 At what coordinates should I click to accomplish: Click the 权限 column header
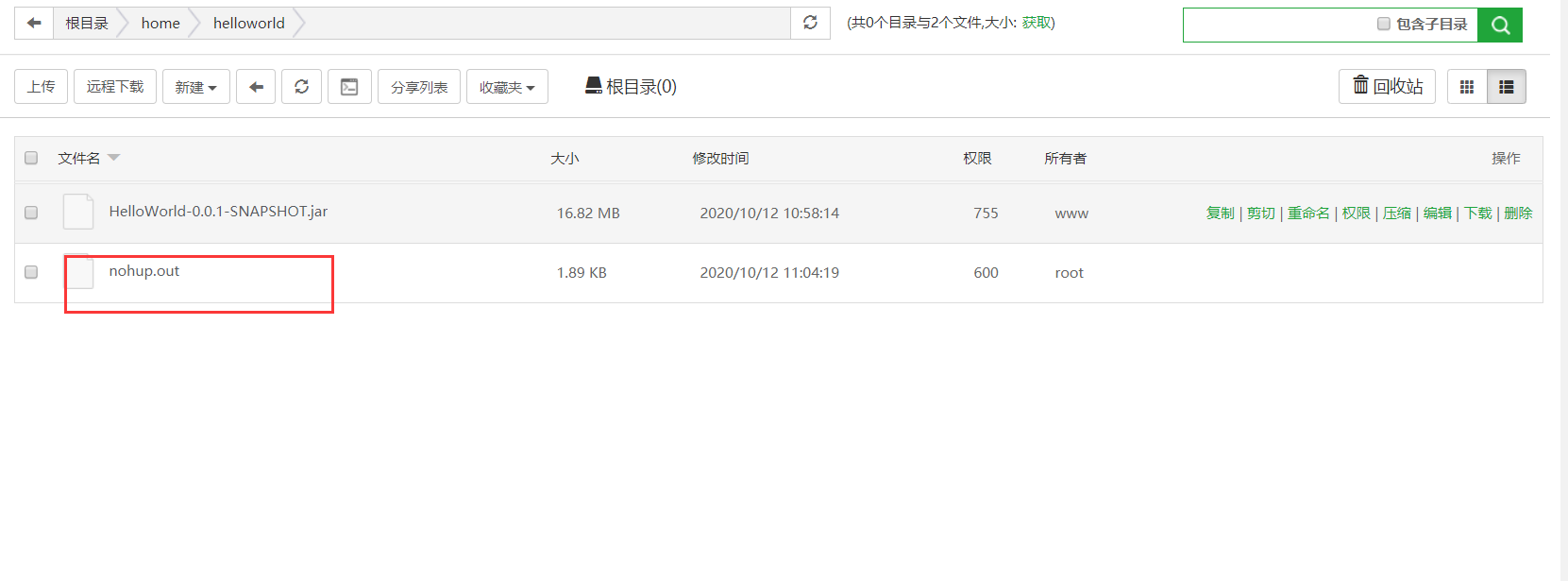click(977, 159)
